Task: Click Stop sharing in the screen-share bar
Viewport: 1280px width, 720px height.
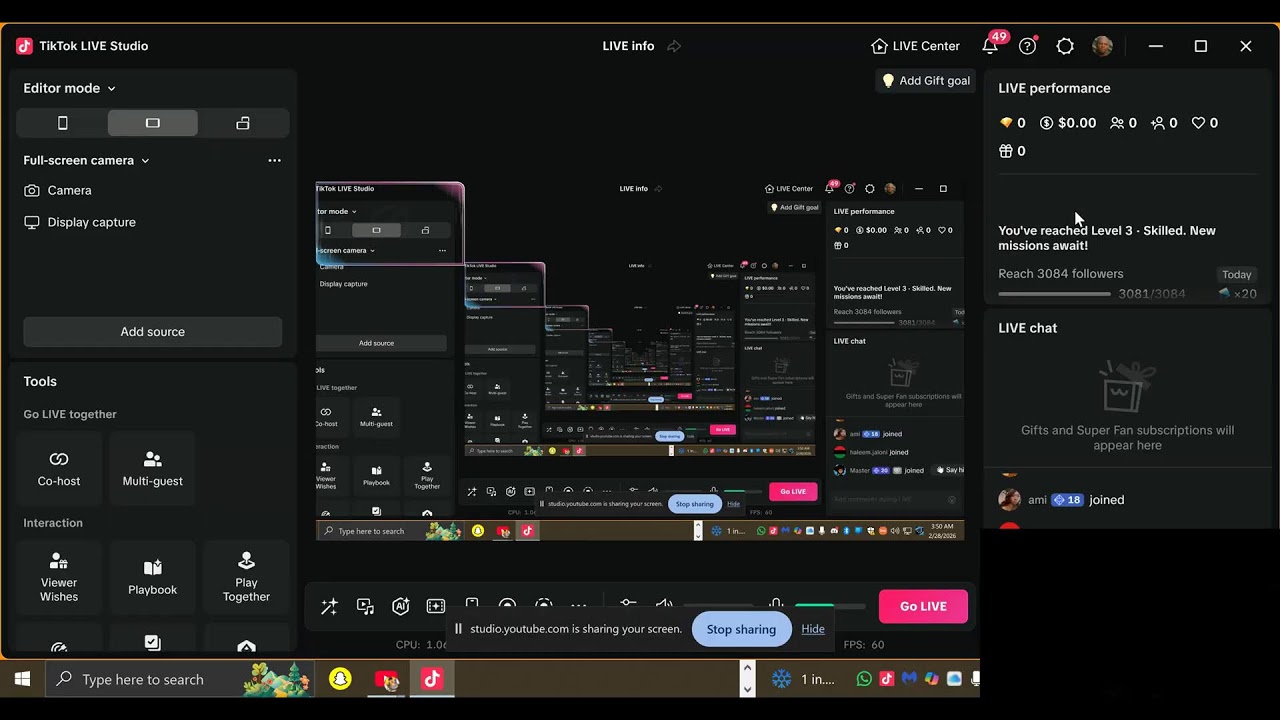Action: [x=741, y=629]
